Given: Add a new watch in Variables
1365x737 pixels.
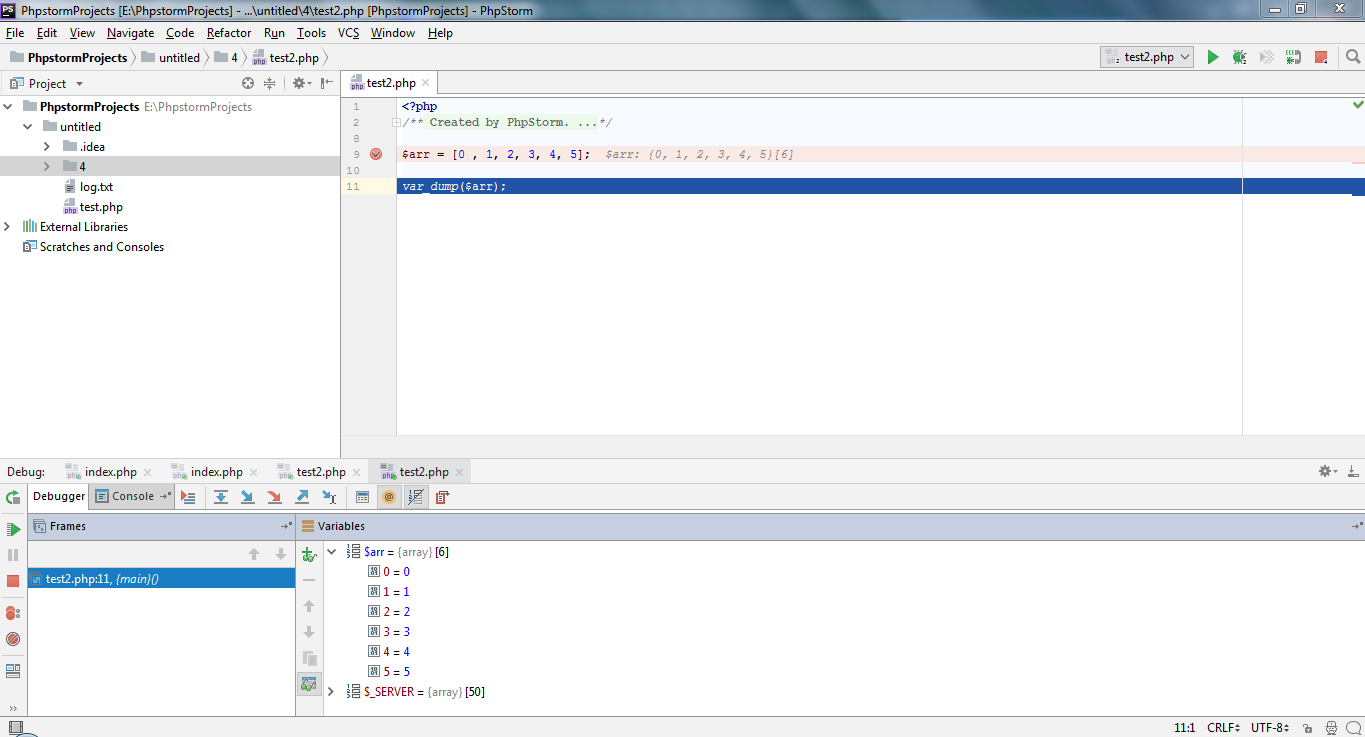Looking at the screenshot, I should (309, 554).
